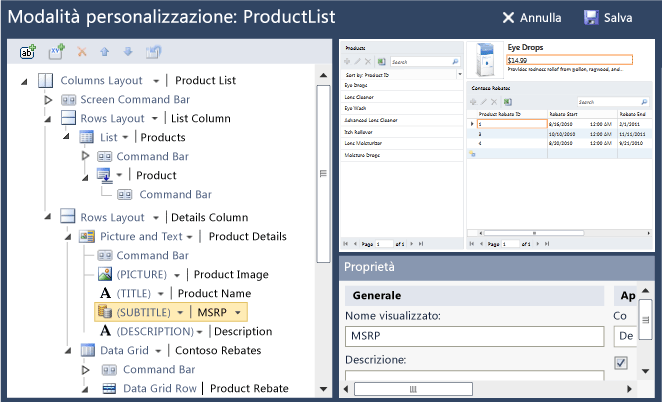The image size is (662, 402).
Task: Open the (SUBTITLE) control type dropdown
Action: [181, 312]
